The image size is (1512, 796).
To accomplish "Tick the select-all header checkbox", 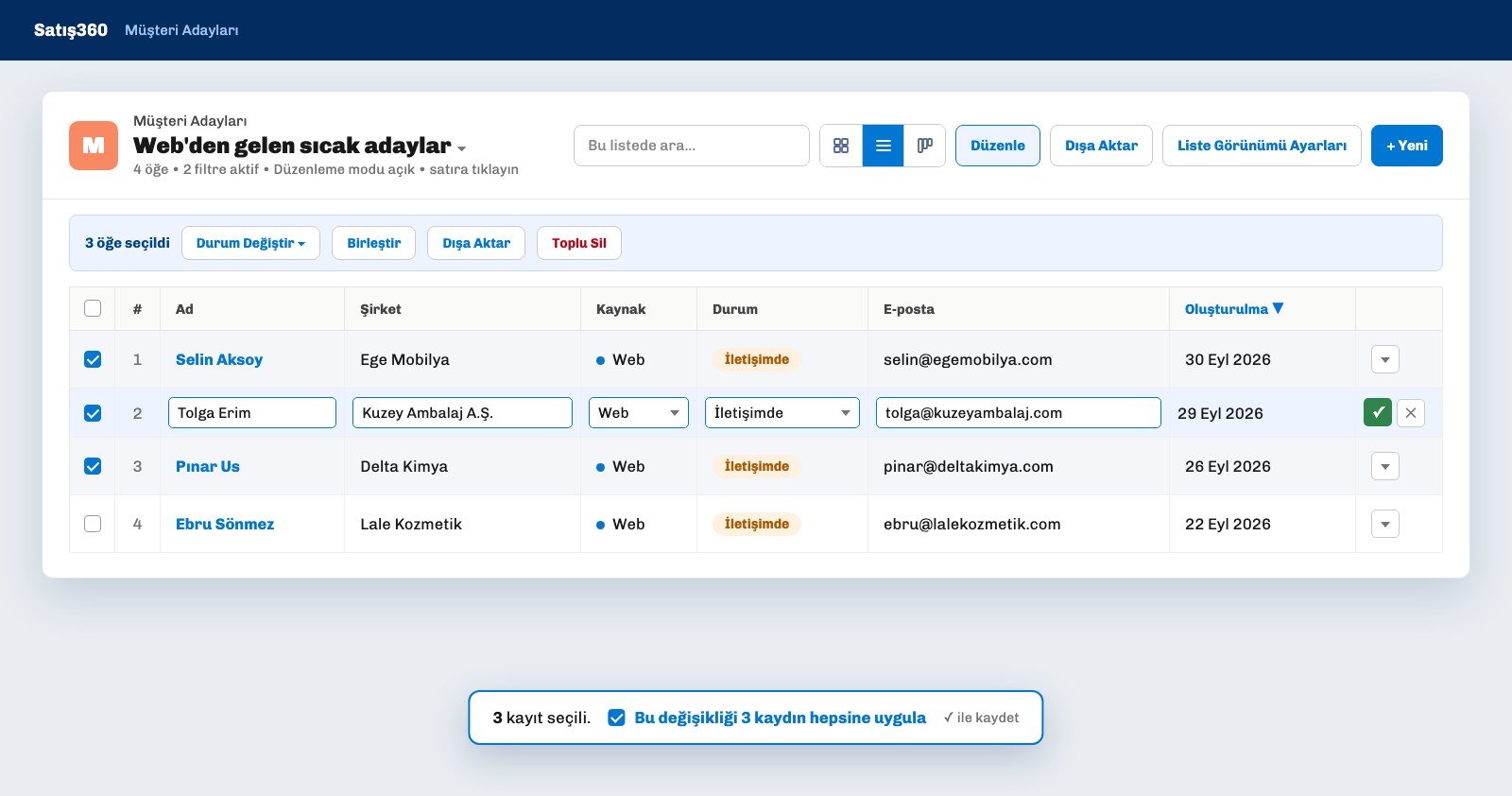I will pos(93,308).
